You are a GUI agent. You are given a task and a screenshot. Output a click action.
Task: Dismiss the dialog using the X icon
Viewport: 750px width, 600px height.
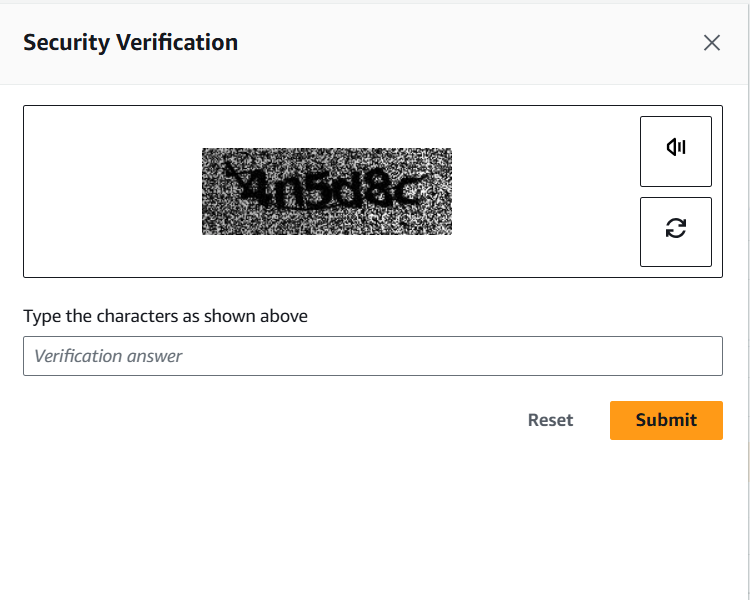711,42
